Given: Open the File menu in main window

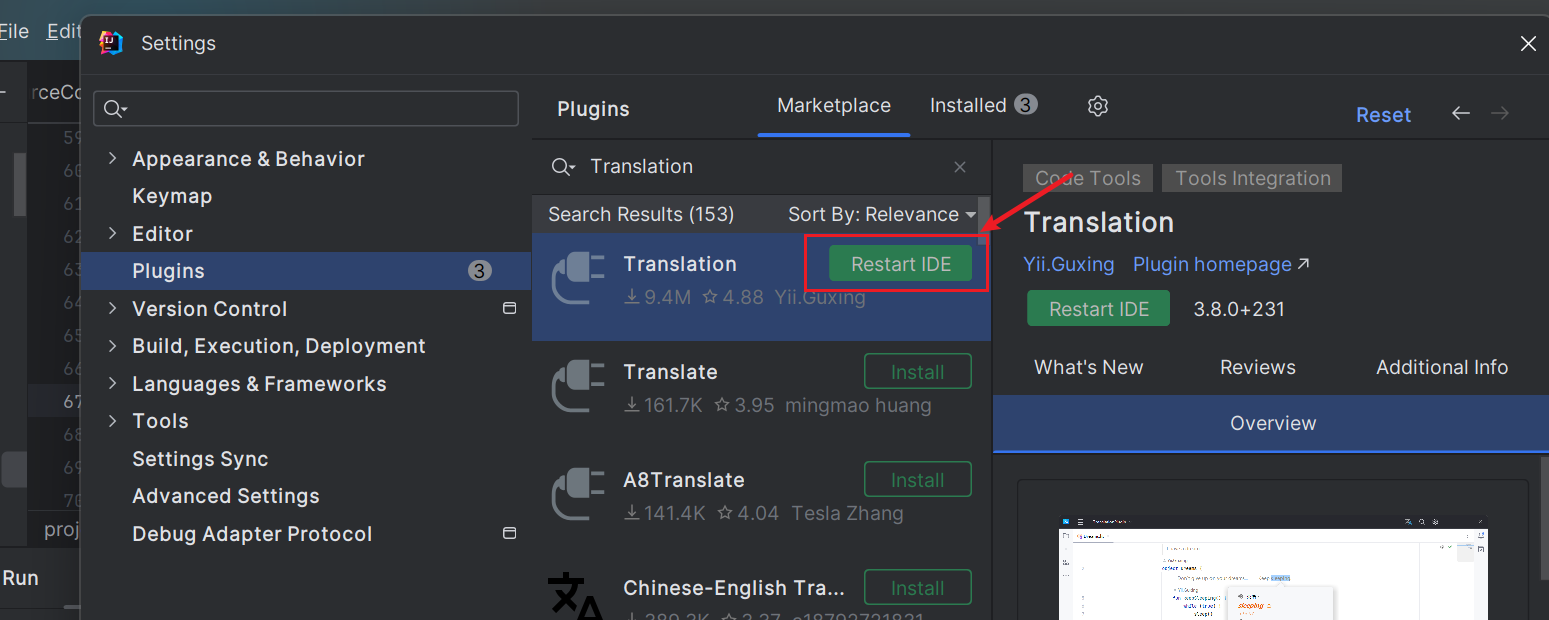Looking at the screenshot, I should click(14, 31).
